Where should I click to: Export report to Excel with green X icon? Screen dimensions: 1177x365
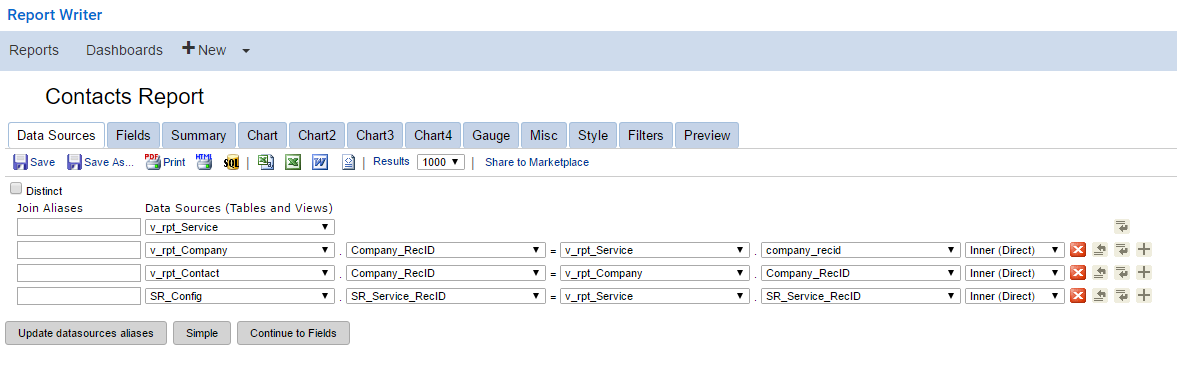pyautogui.click(x=293, y=162)
